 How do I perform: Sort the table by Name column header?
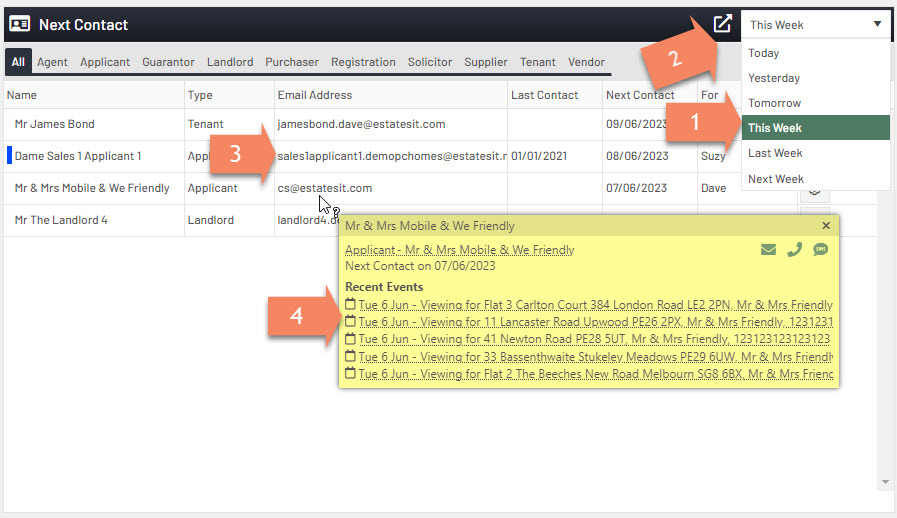click(x=22, y=95)
